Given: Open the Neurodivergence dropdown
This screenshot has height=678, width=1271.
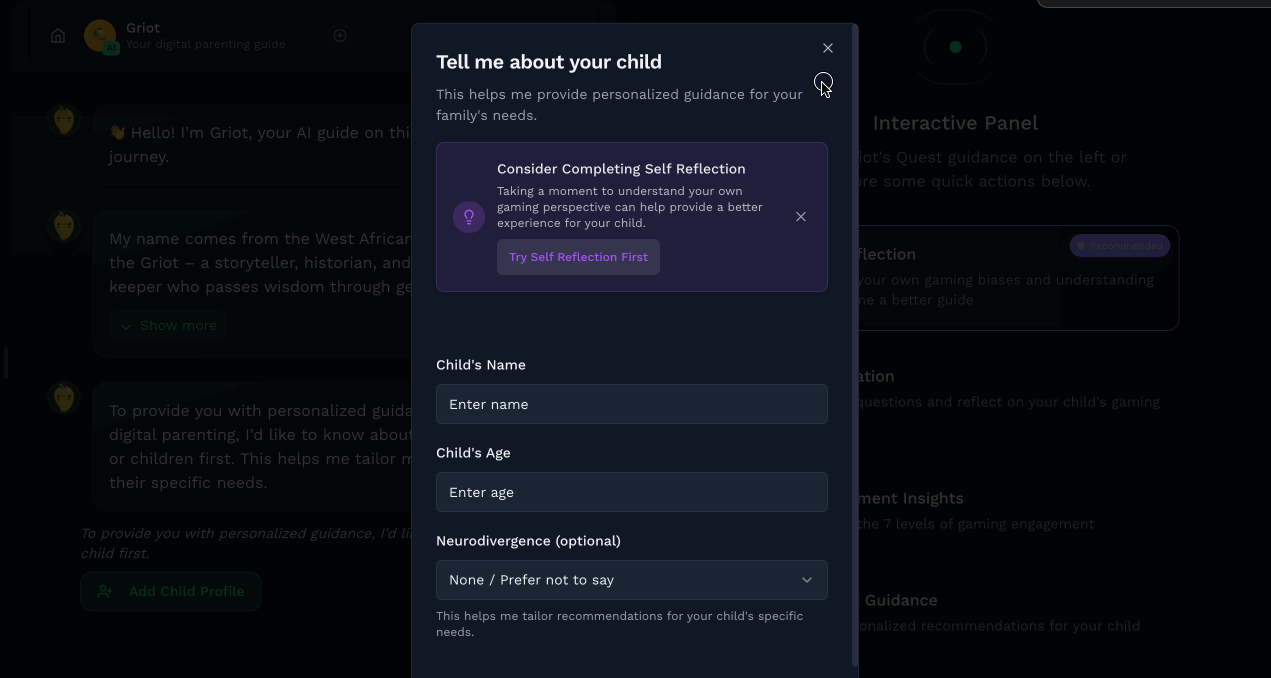Looking at the screenshot, I should [631, 580].
